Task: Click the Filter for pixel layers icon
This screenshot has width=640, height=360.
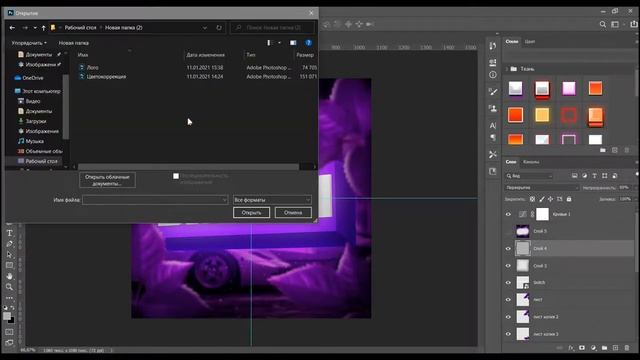Action: (574, 176)
